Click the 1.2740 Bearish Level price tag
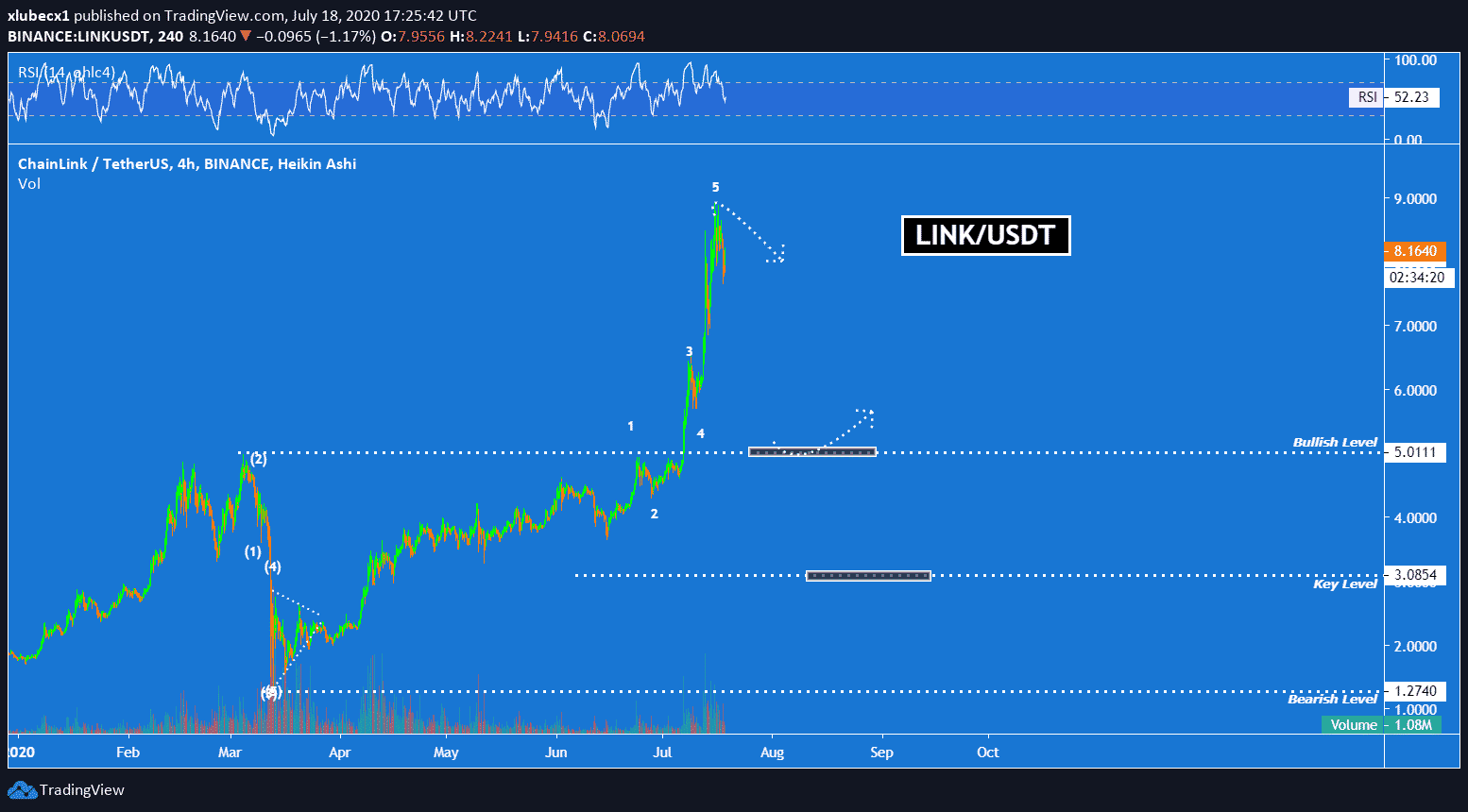The width and height of the screenshot is (1468, 812). coord(1414,691)
